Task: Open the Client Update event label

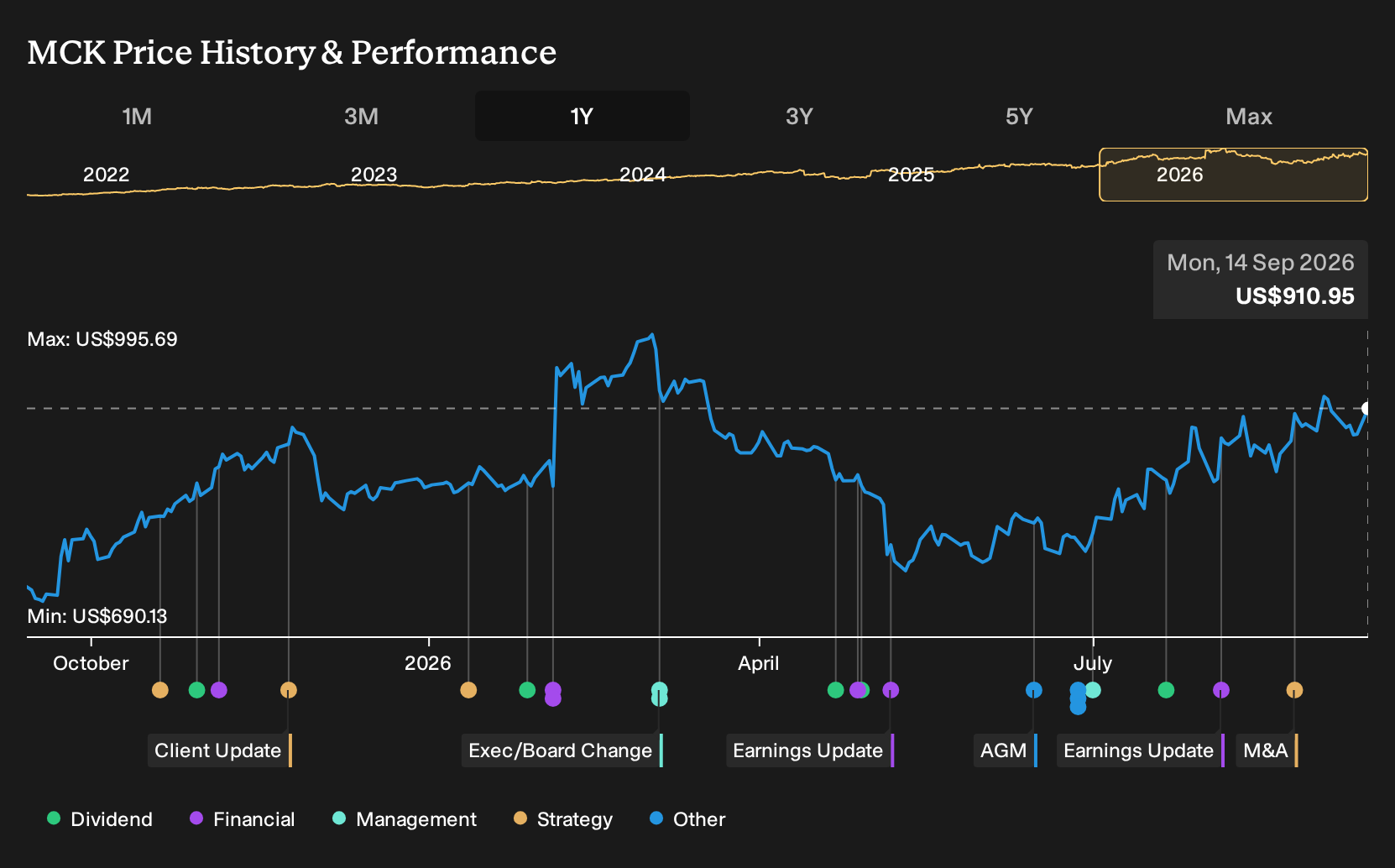Action: [220, 750]
